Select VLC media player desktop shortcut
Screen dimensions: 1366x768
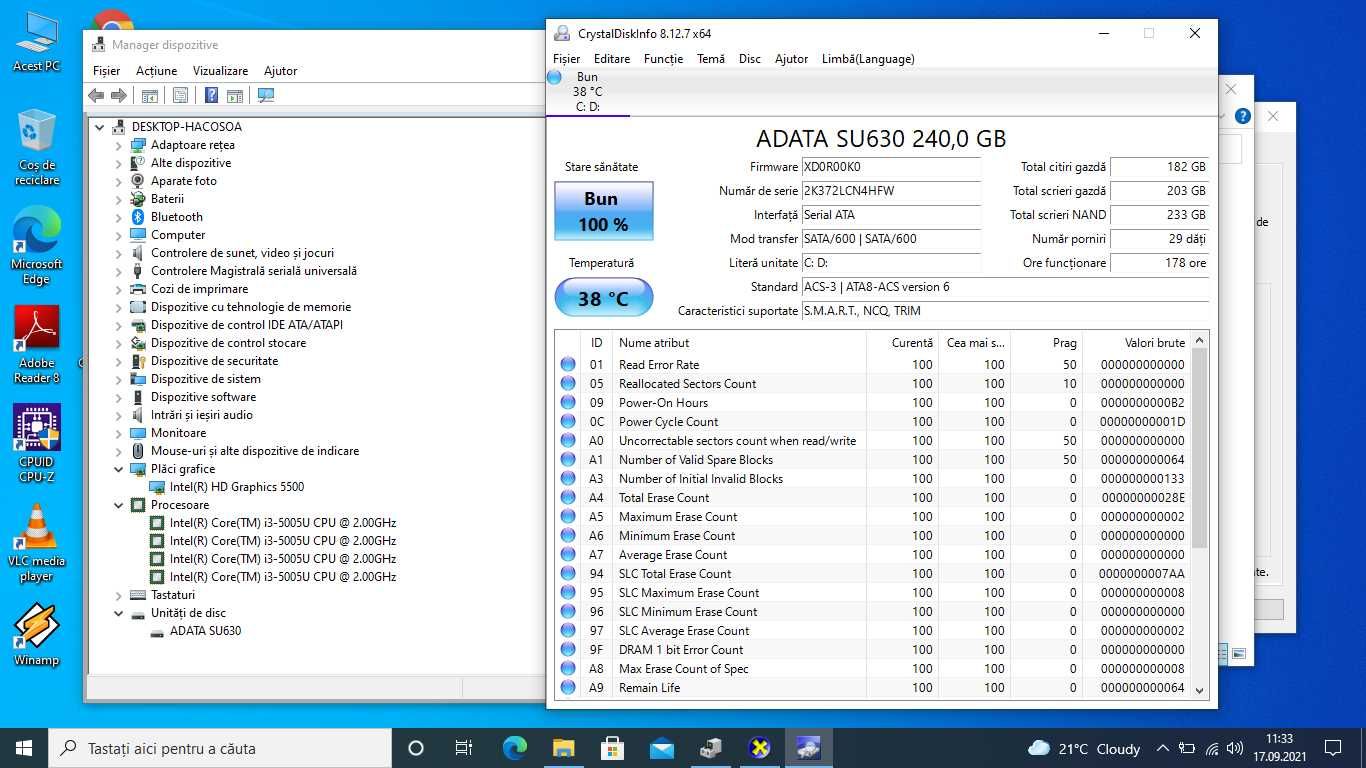(x=36, y=543)
